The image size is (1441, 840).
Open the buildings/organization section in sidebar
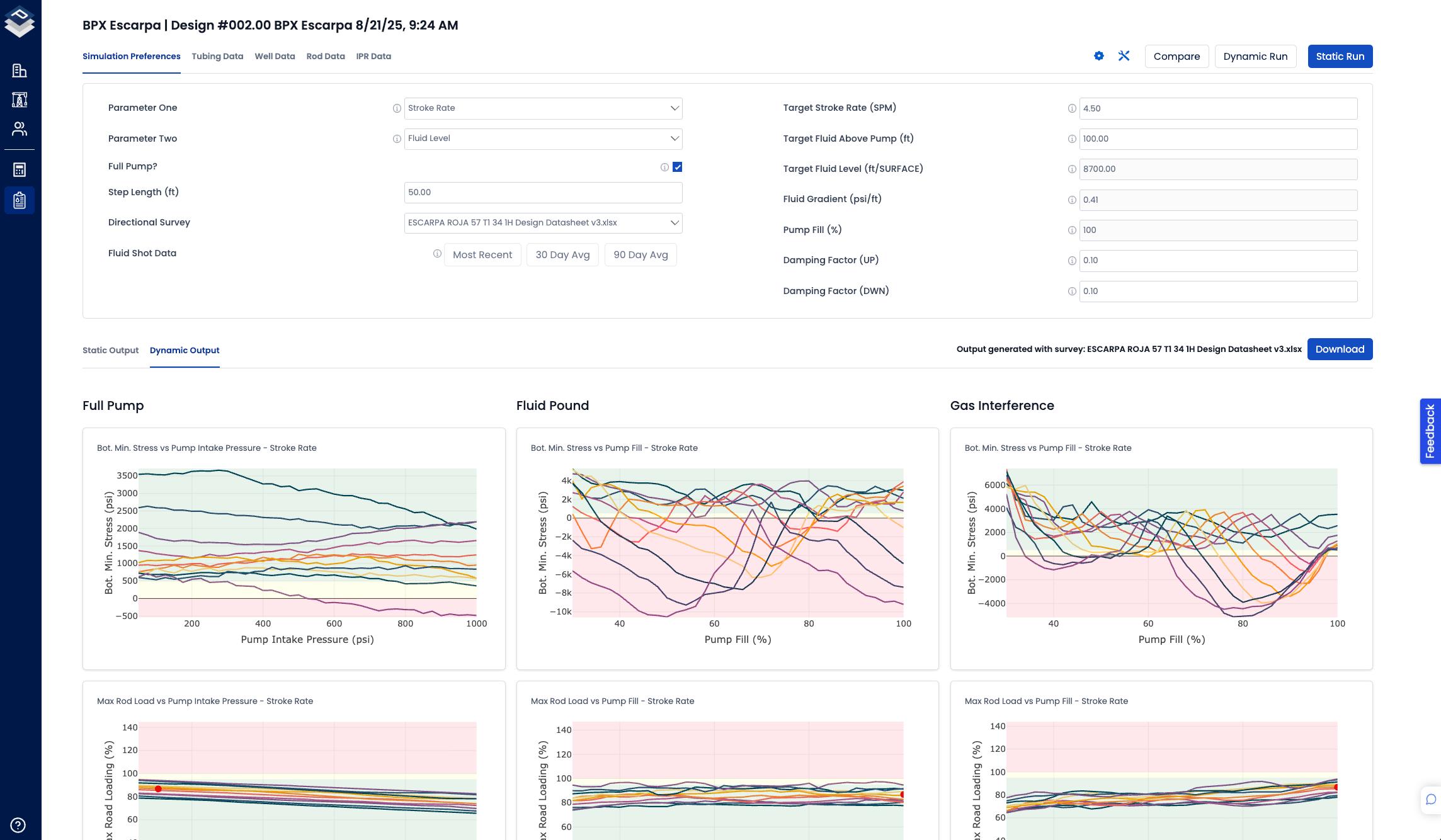point(20,71)
